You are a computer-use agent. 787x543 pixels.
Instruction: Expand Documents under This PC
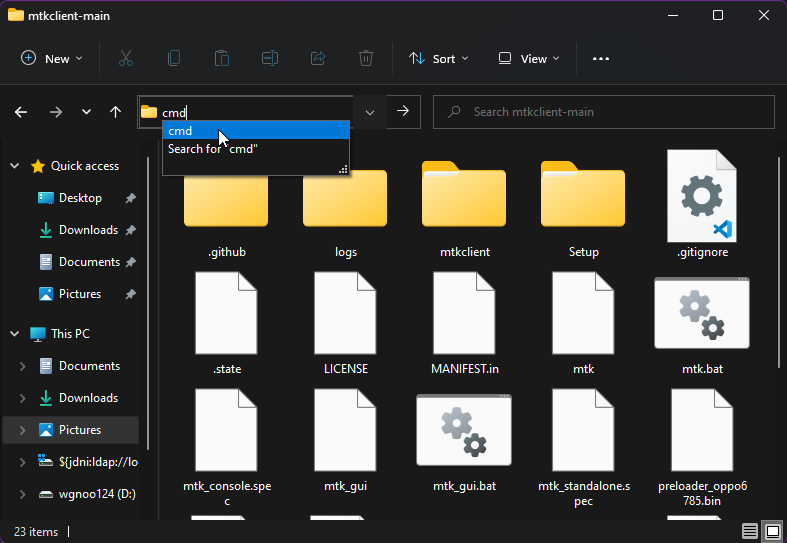tap(23, 366)
